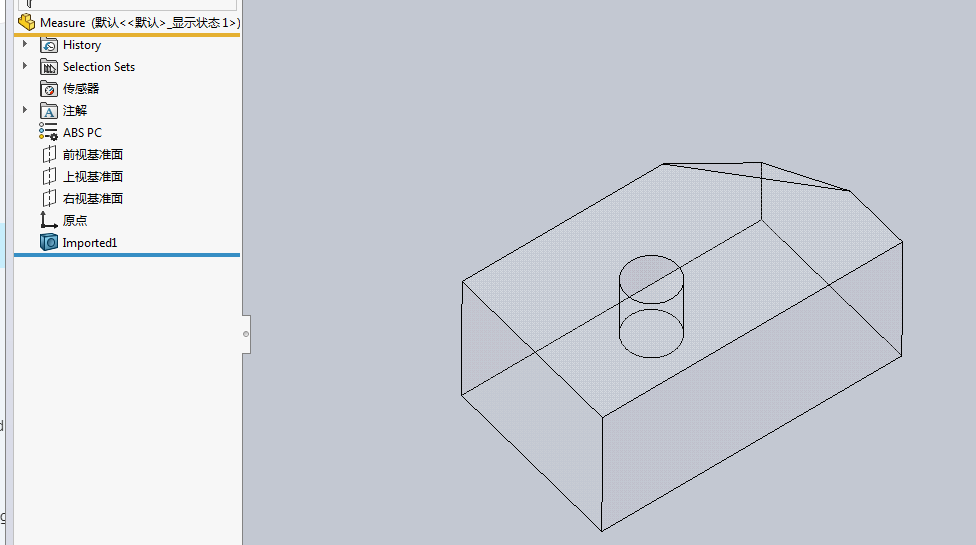Select the 原点 origin text
The height and width of the screenshot is (545, 976).
pyautogui.click(x=75, y=221)
